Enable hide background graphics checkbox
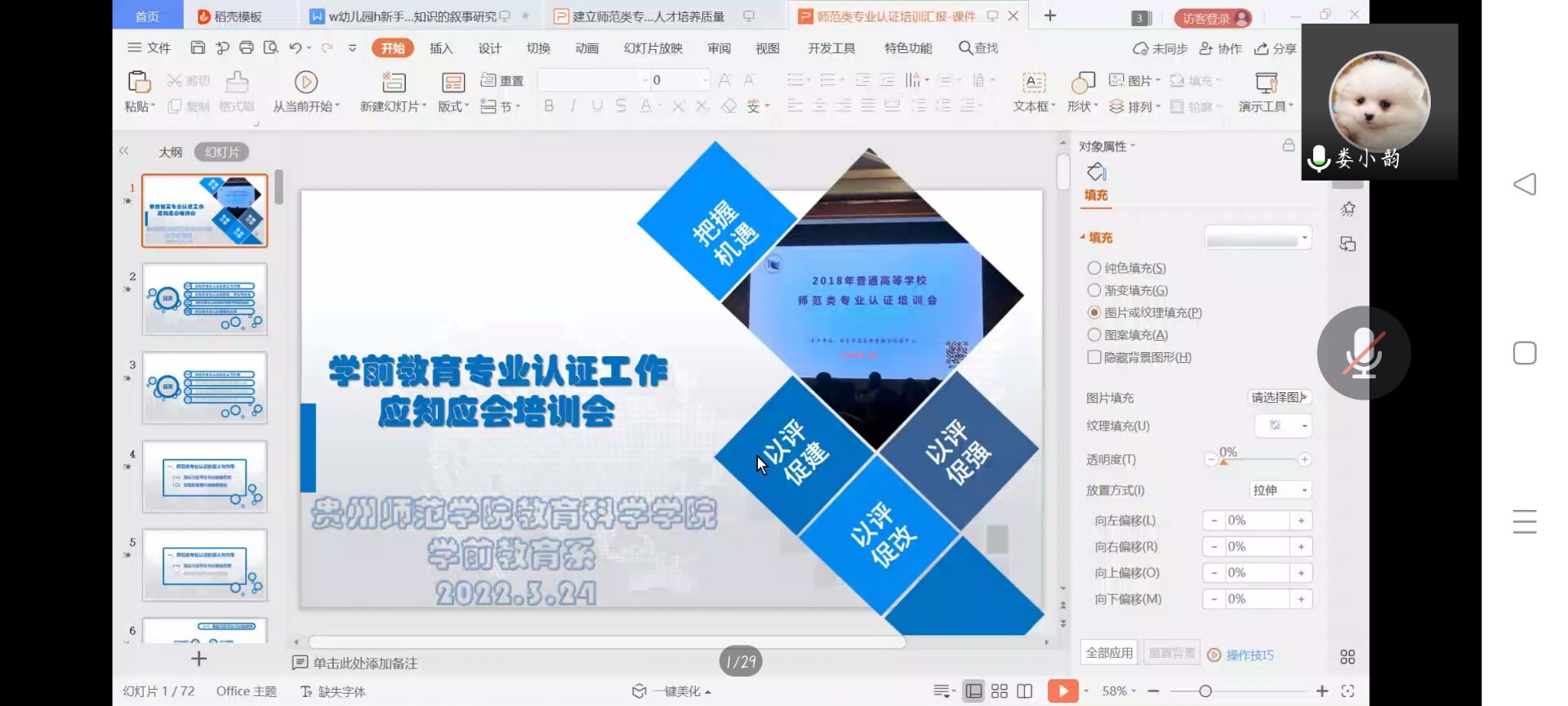Screen dimensions: 1568x706 tap(1094, 357)
